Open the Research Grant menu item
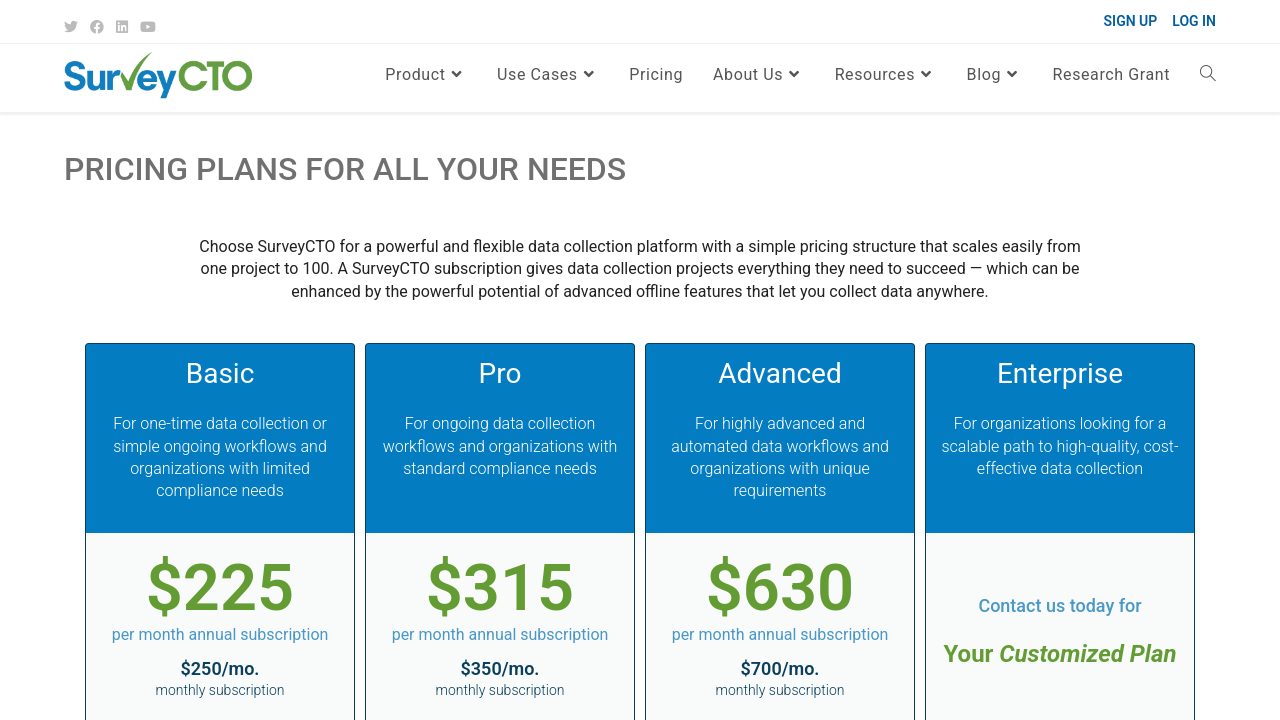The height and width of the screenshot is (720, 1280). pos(1111,75)
